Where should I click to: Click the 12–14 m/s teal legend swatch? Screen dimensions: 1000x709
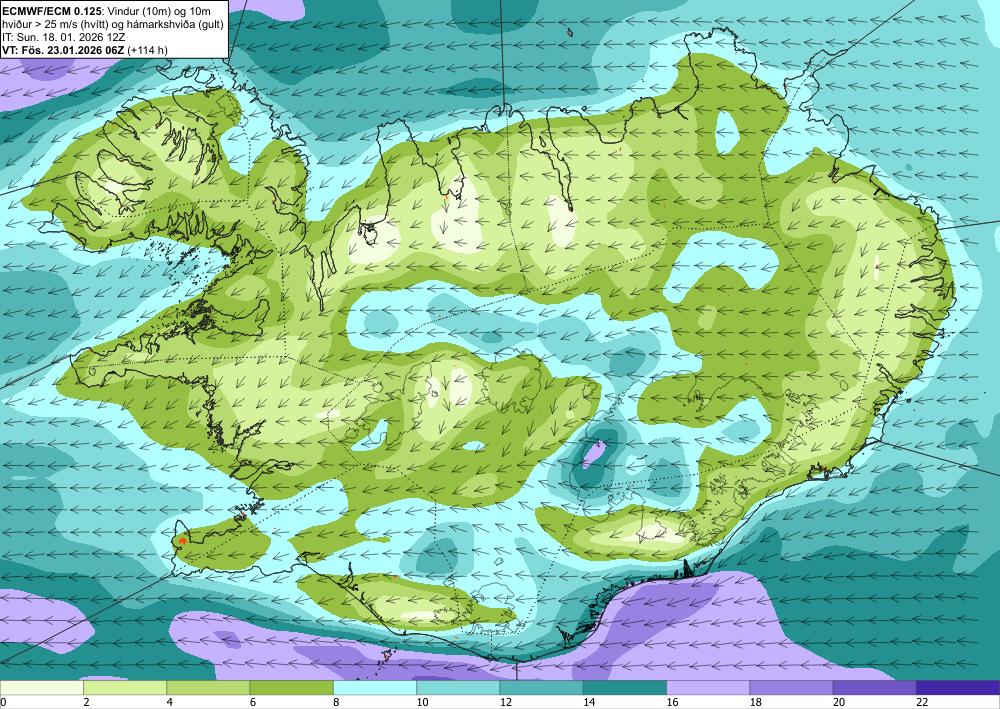(x=541, y=688)
